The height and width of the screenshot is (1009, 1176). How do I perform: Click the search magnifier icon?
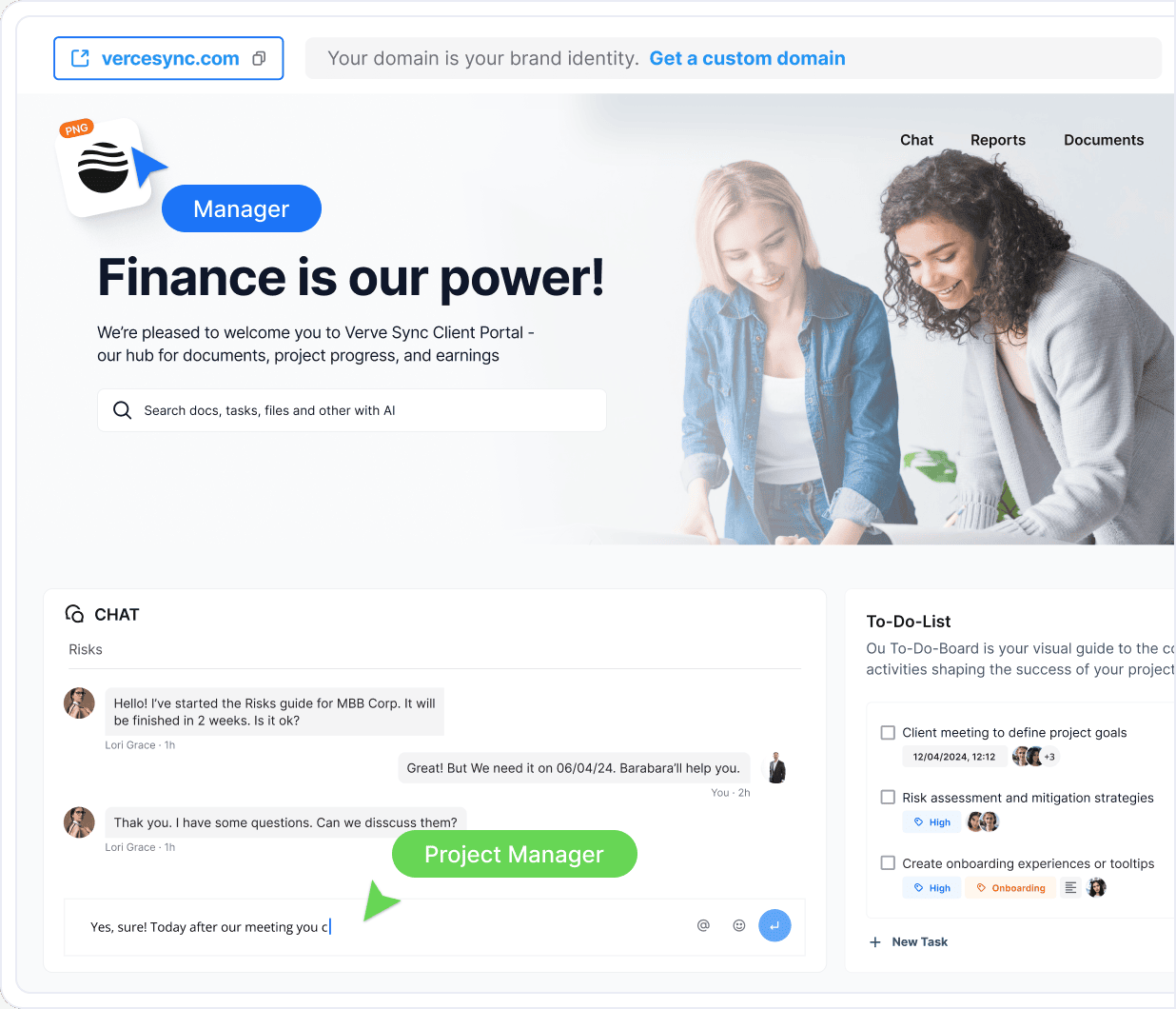[122, 410]
